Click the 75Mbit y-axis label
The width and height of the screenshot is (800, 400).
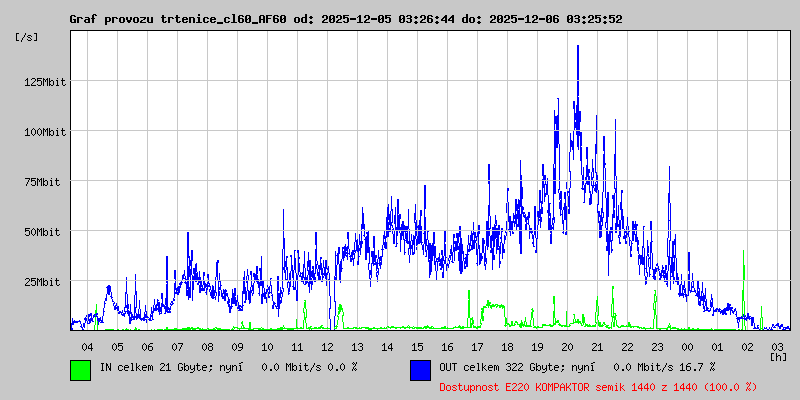45,182
